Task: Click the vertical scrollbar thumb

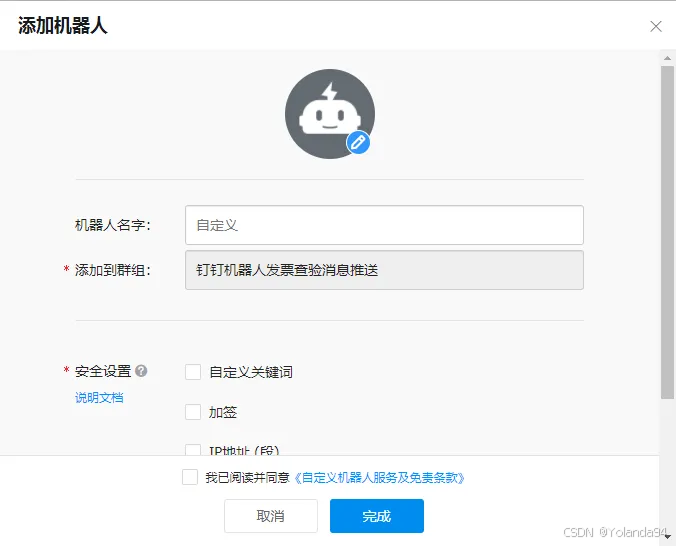Action: click(667, 233)
